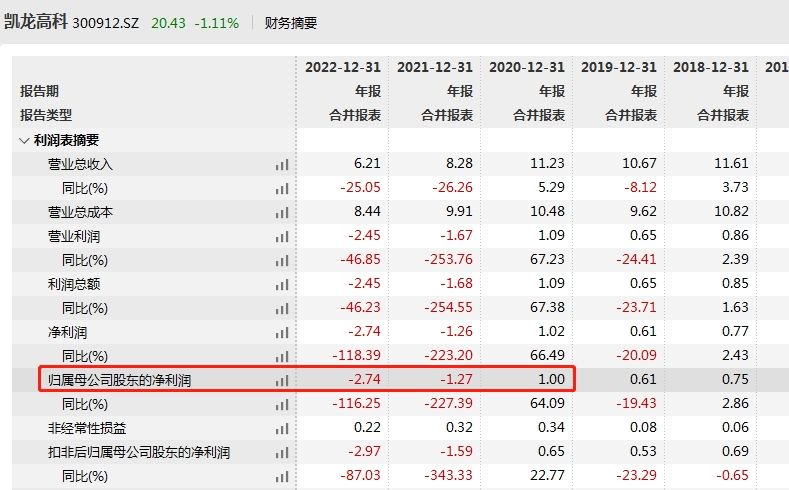Image resolution: width=789 pixels, height=490 pixels.
Task: Click the -87.03 growth cell
Action: 360,475
